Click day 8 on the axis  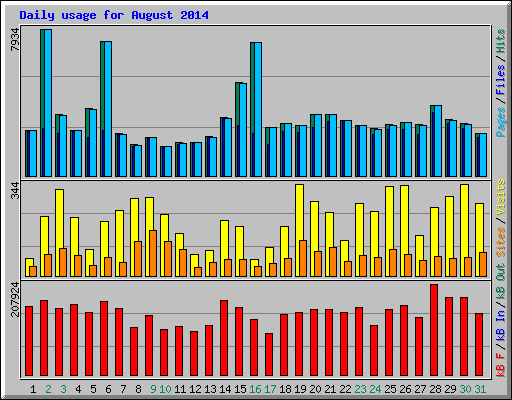[x=138, y=389]
